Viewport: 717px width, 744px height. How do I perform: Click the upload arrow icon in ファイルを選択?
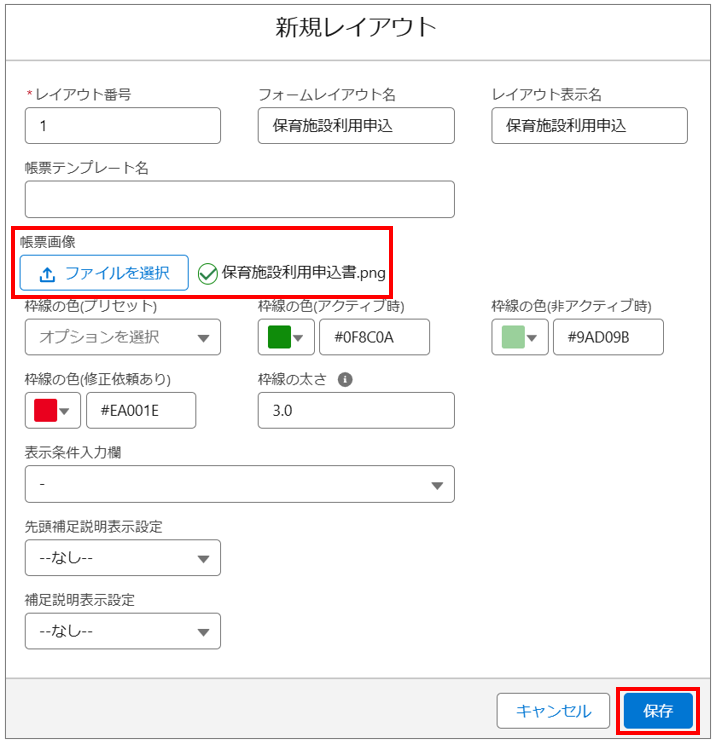47,273
